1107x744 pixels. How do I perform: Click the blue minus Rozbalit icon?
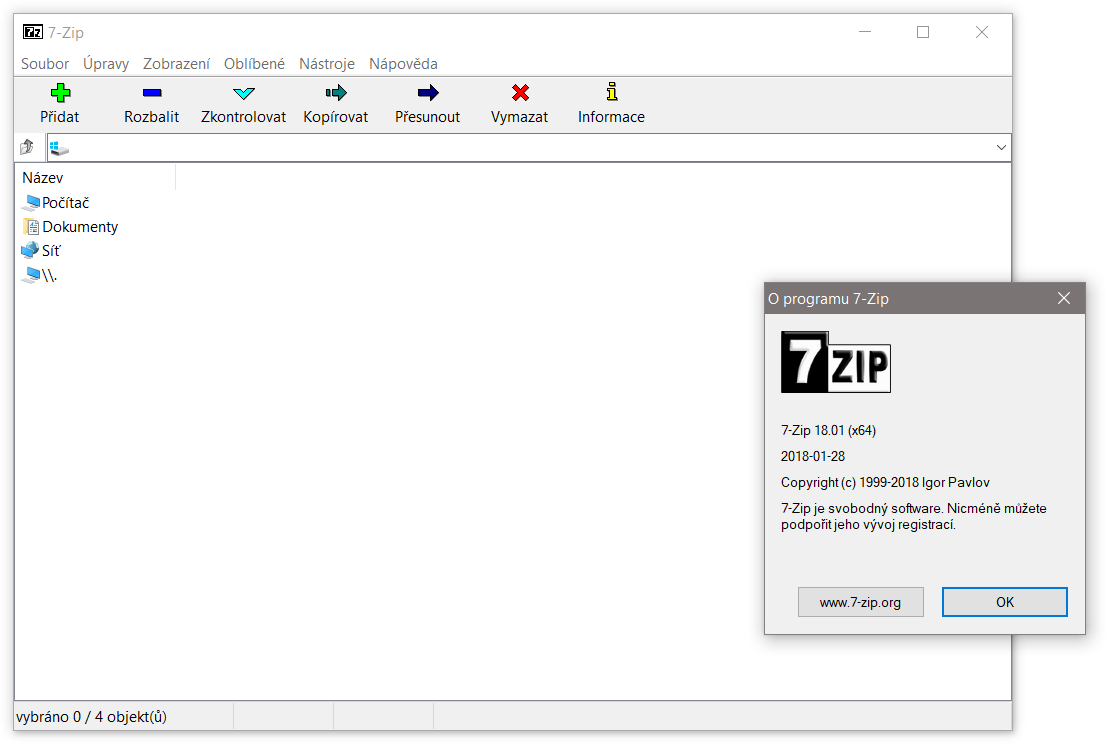click(152, 92)
